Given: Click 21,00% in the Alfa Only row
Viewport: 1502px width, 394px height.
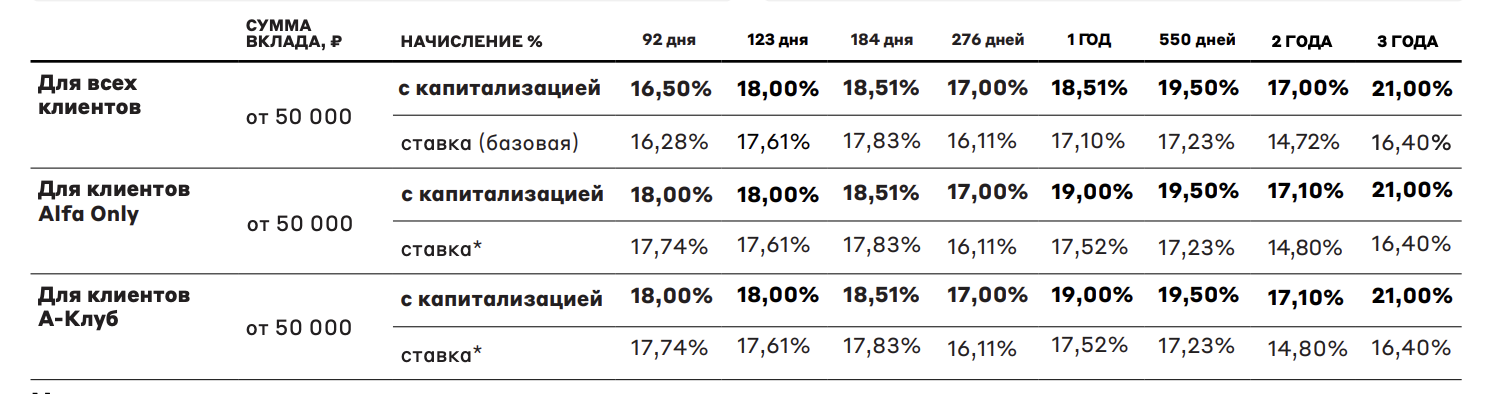Looking at the screenshot, I should (x=1412, y=192).
